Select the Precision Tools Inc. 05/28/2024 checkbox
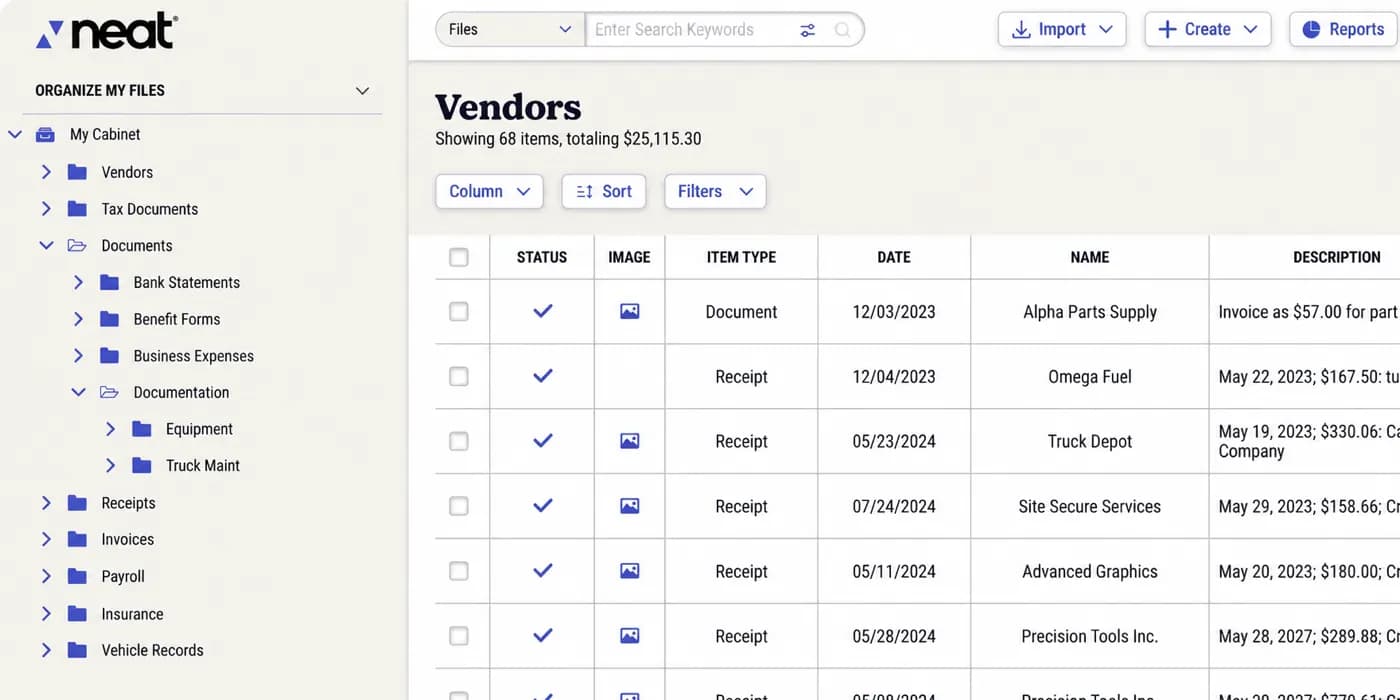Image resolution: width=1400 pixels, height=700 pixels. coord(459,636)
